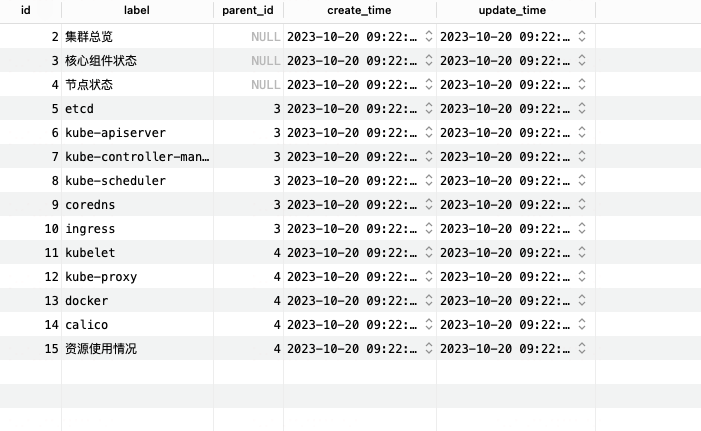Click create_time stepper arrows for row id 2
Image resolution: width=701 pixels, height=431 pixels.
(x=429, y=36)
